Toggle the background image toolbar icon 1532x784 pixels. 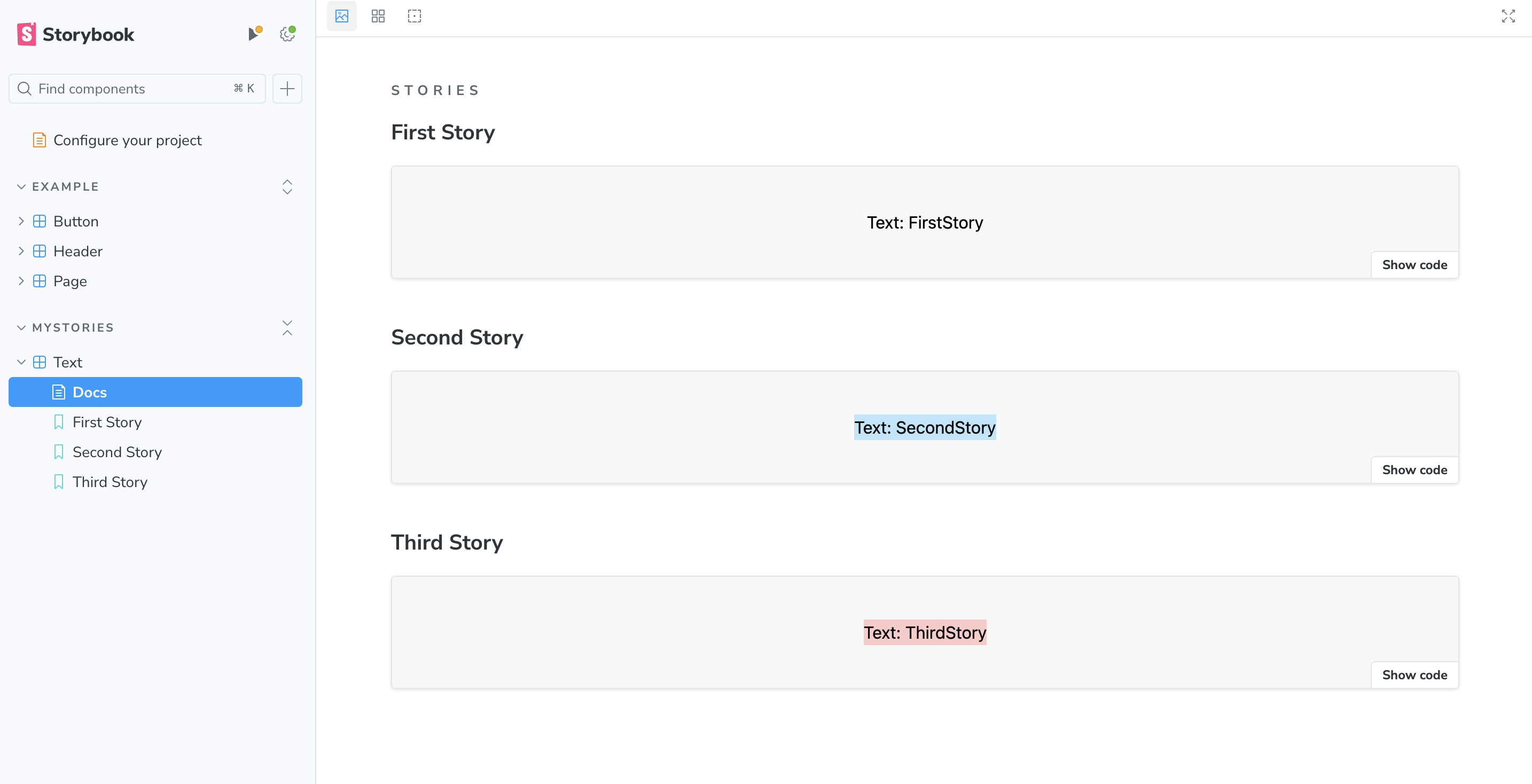tap(342, 16)
